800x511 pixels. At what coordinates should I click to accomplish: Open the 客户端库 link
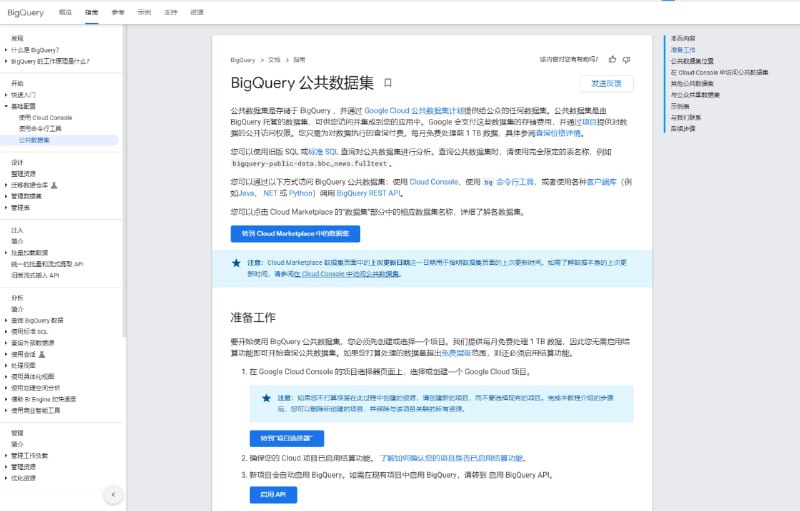pos(602,182)
